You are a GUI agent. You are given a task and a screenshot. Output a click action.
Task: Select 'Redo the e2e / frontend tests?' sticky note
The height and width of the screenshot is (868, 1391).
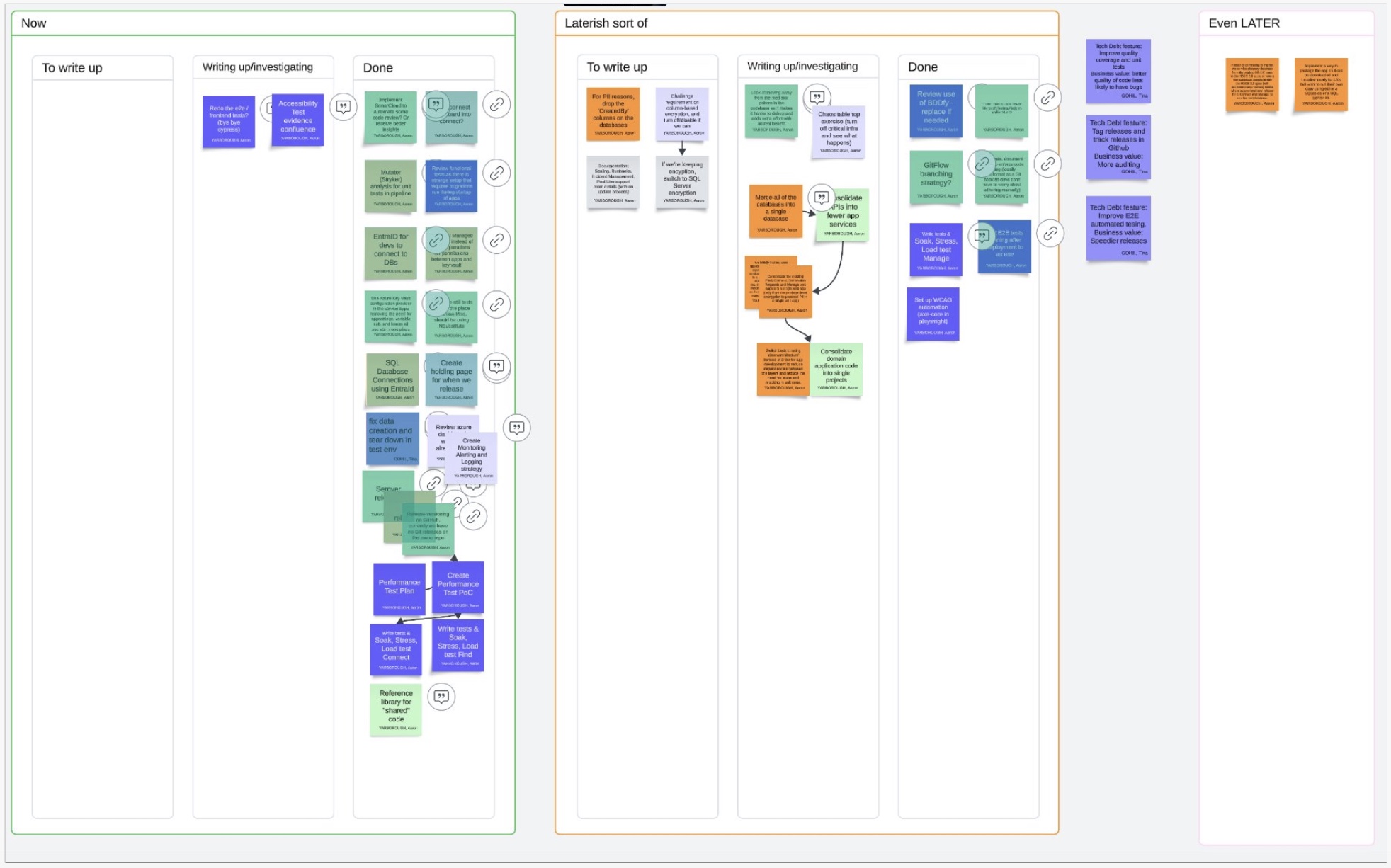229,122
